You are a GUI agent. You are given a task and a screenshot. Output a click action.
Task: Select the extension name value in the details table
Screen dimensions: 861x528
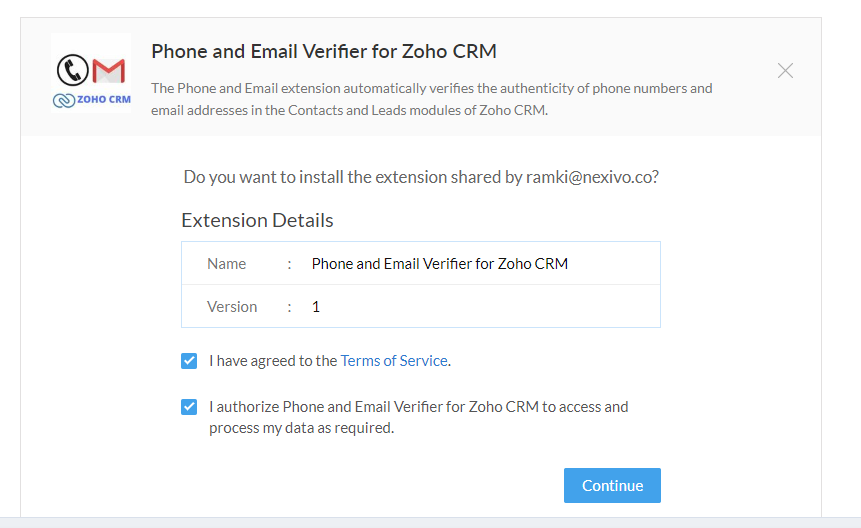coord(440,263)
